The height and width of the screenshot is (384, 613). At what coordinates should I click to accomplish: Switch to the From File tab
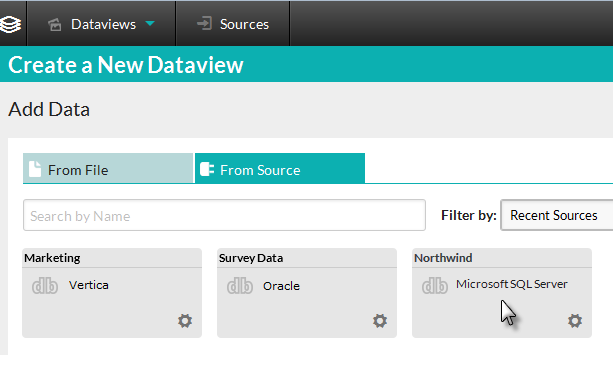108,168
